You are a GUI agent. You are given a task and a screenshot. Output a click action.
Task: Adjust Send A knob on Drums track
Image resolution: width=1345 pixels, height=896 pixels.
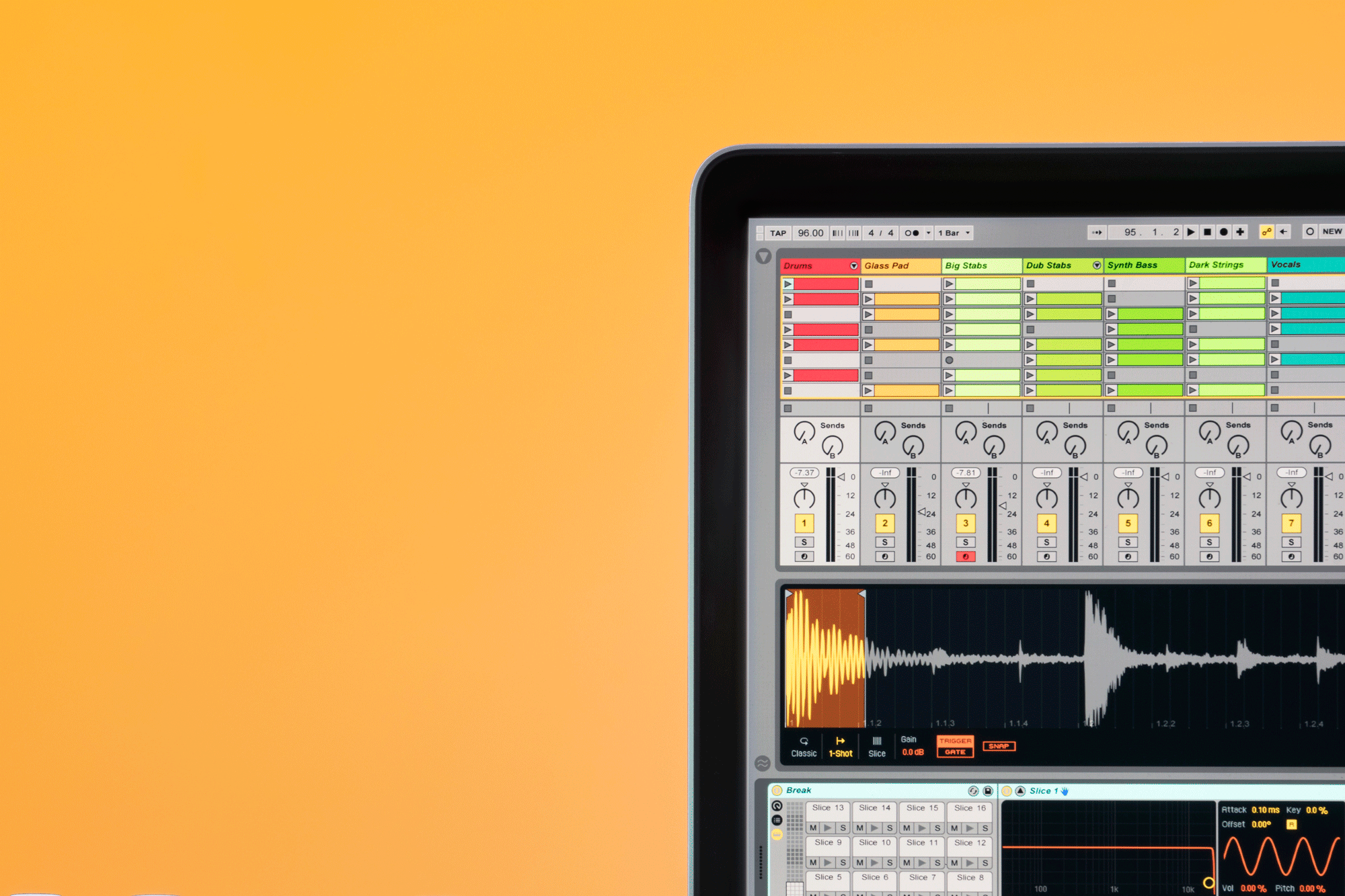click(804, 432)
